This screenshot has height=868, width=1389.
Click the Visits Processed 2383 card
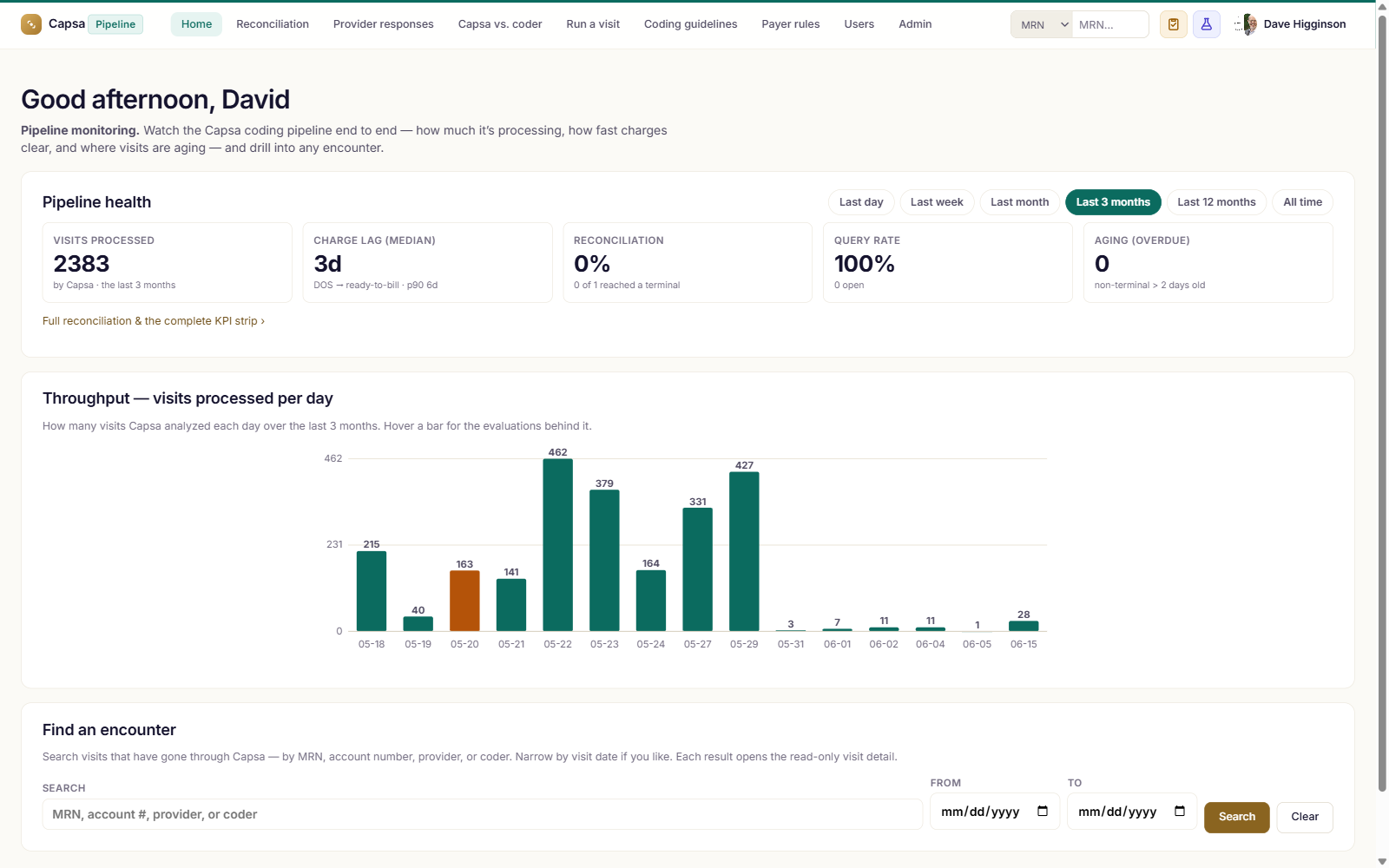[x=168, y=263]
